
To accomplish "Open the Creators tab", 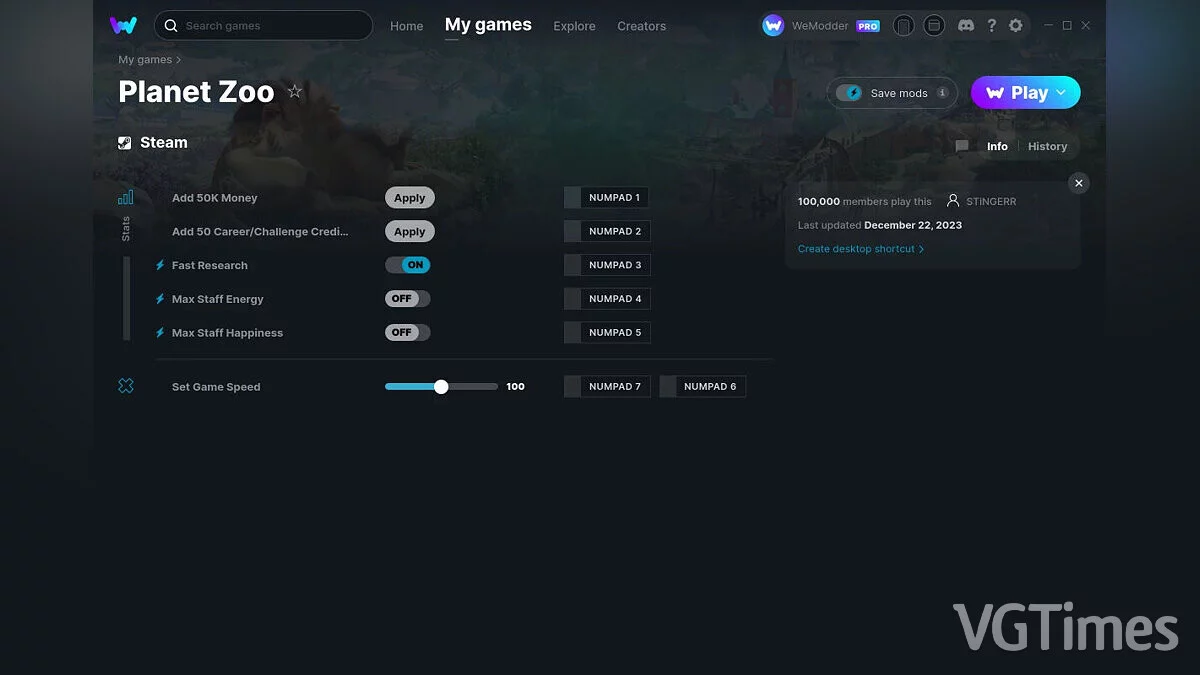I will point(641,26).
